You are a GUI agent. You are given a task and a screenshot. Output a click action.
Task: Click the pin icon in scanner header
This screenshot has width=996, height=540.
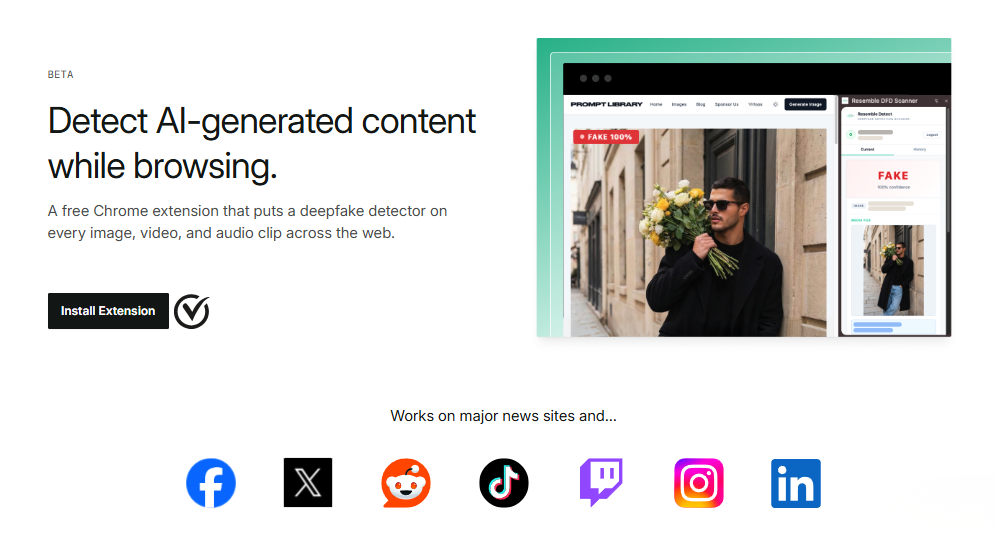(936, 100)
